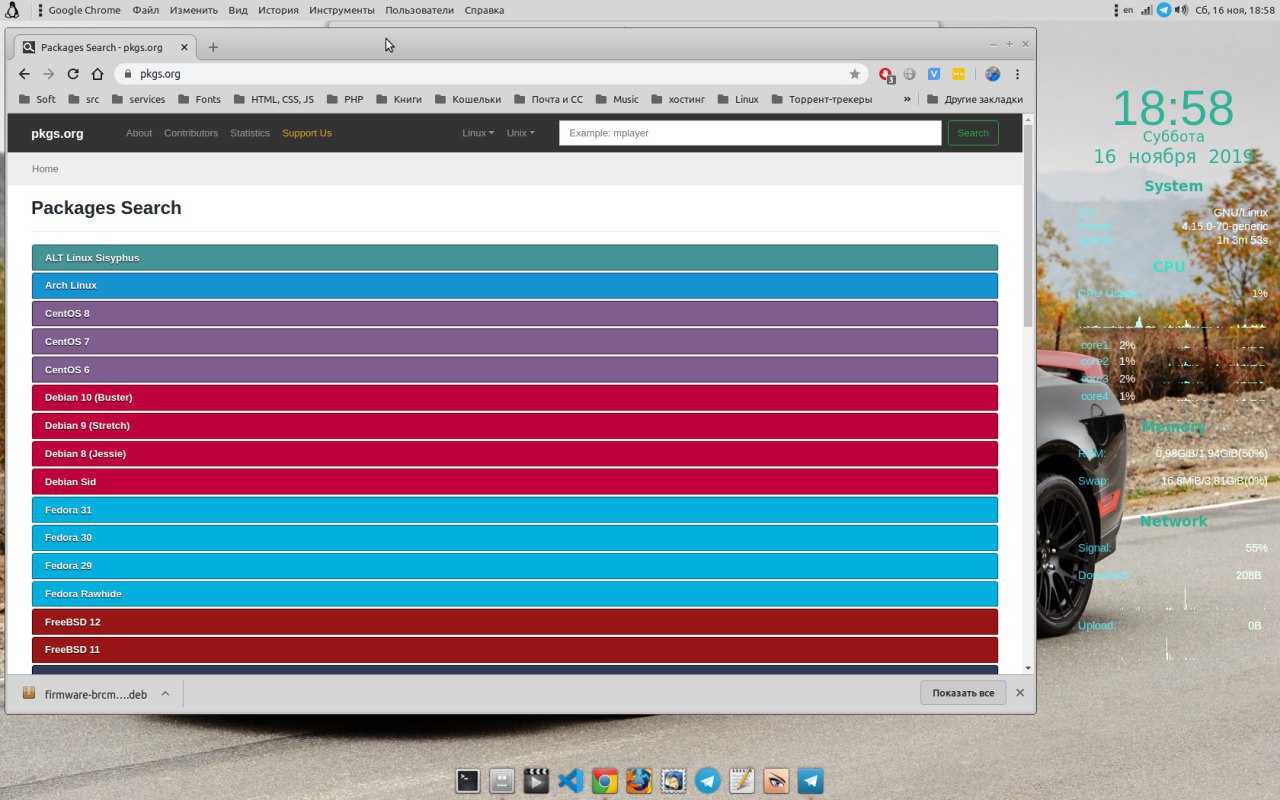
Task: Open the Support Us link
Action: 307,133
